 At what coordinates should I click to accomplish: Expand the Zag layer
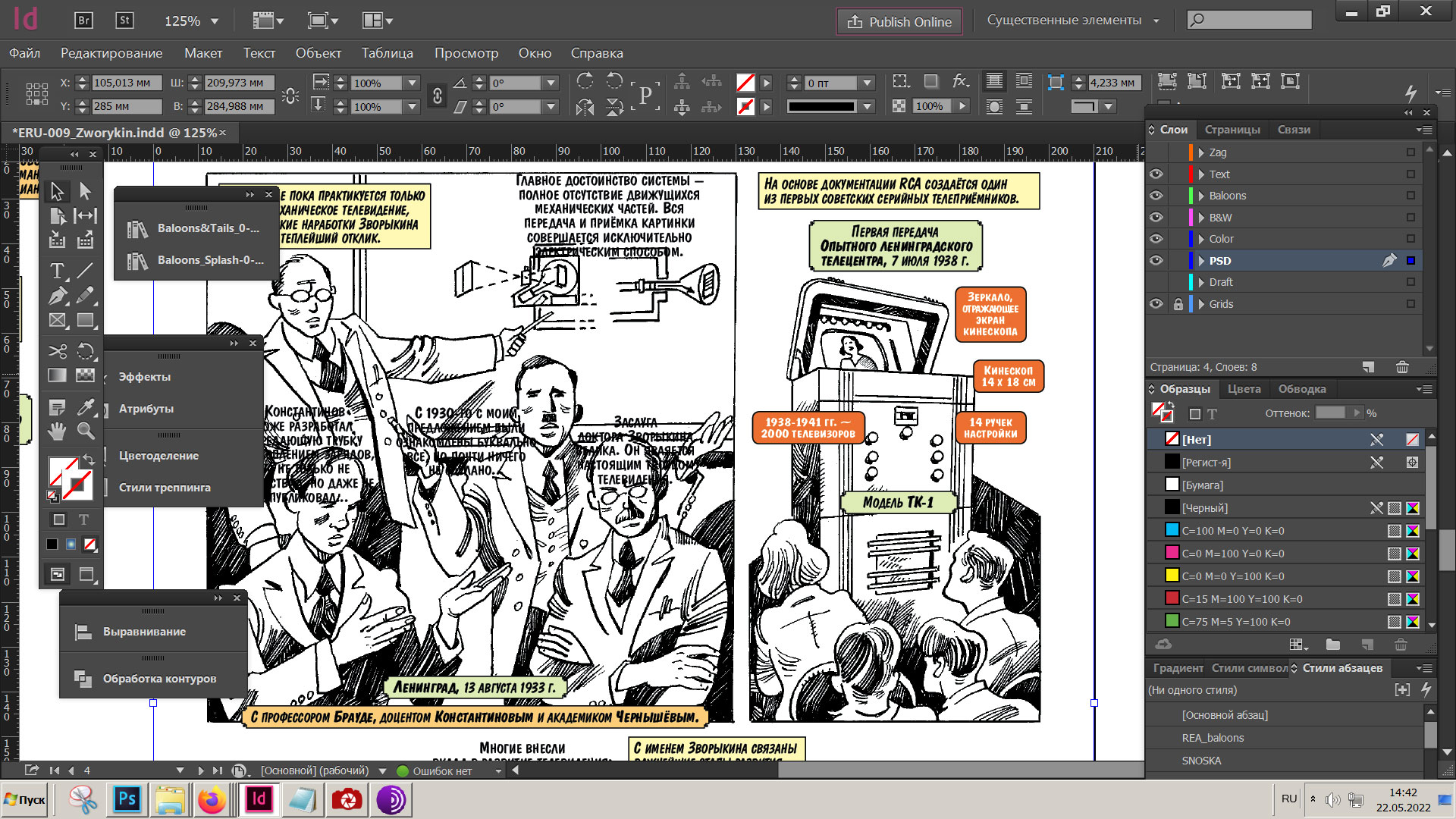click(x=1201, y=152)
